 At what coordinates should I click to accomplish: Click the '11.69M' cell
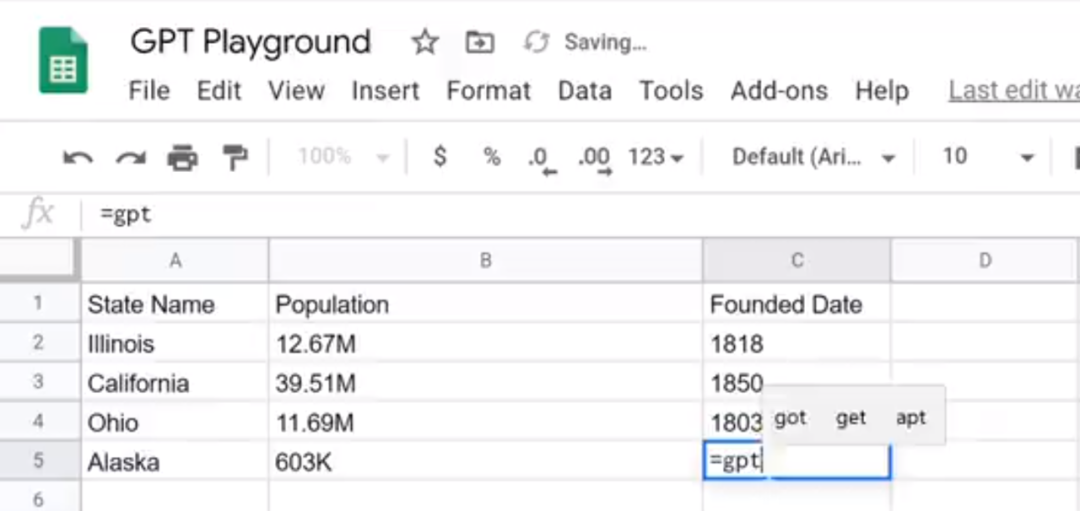pyautogui.click(x=486, y=421)
